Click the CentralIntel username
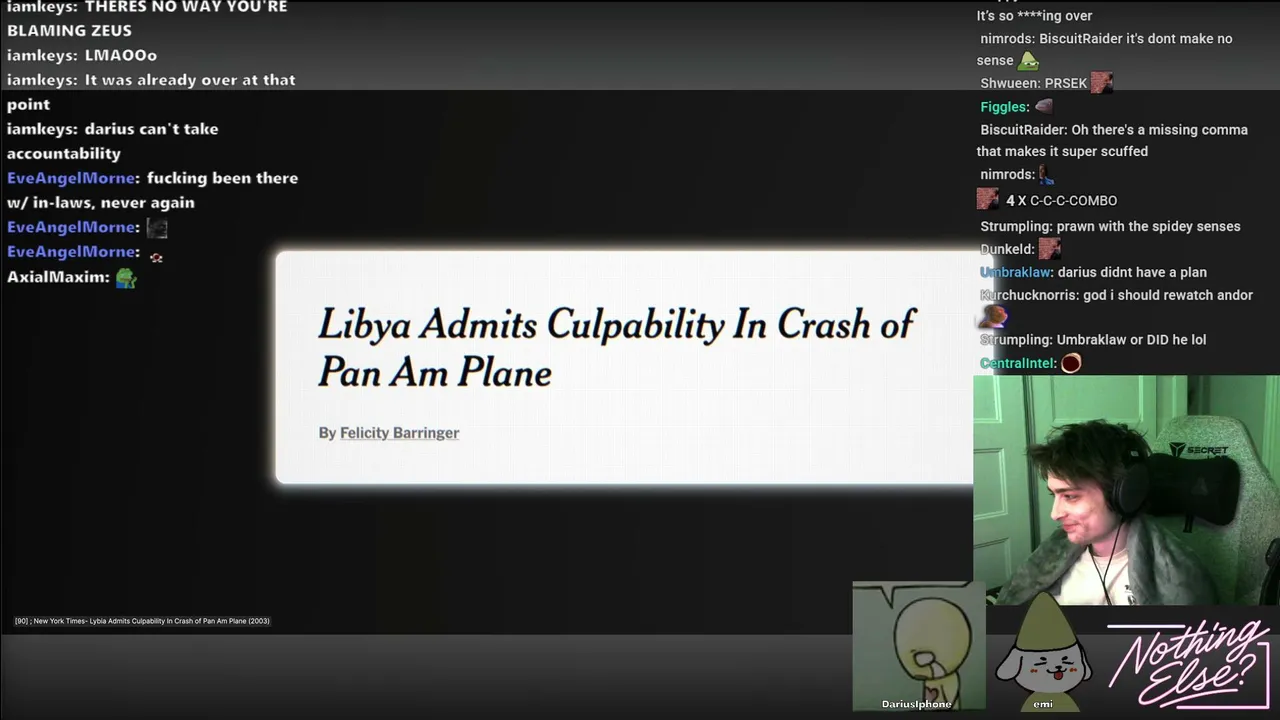The height and width of the screenshot is (720, 1280). tap(1018, 364)
